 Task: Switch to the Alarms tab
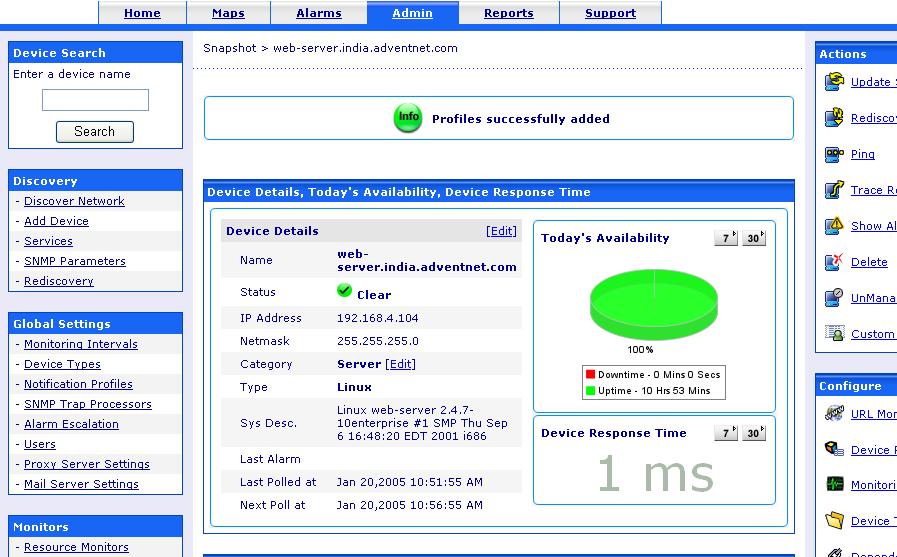click(319, 13)
